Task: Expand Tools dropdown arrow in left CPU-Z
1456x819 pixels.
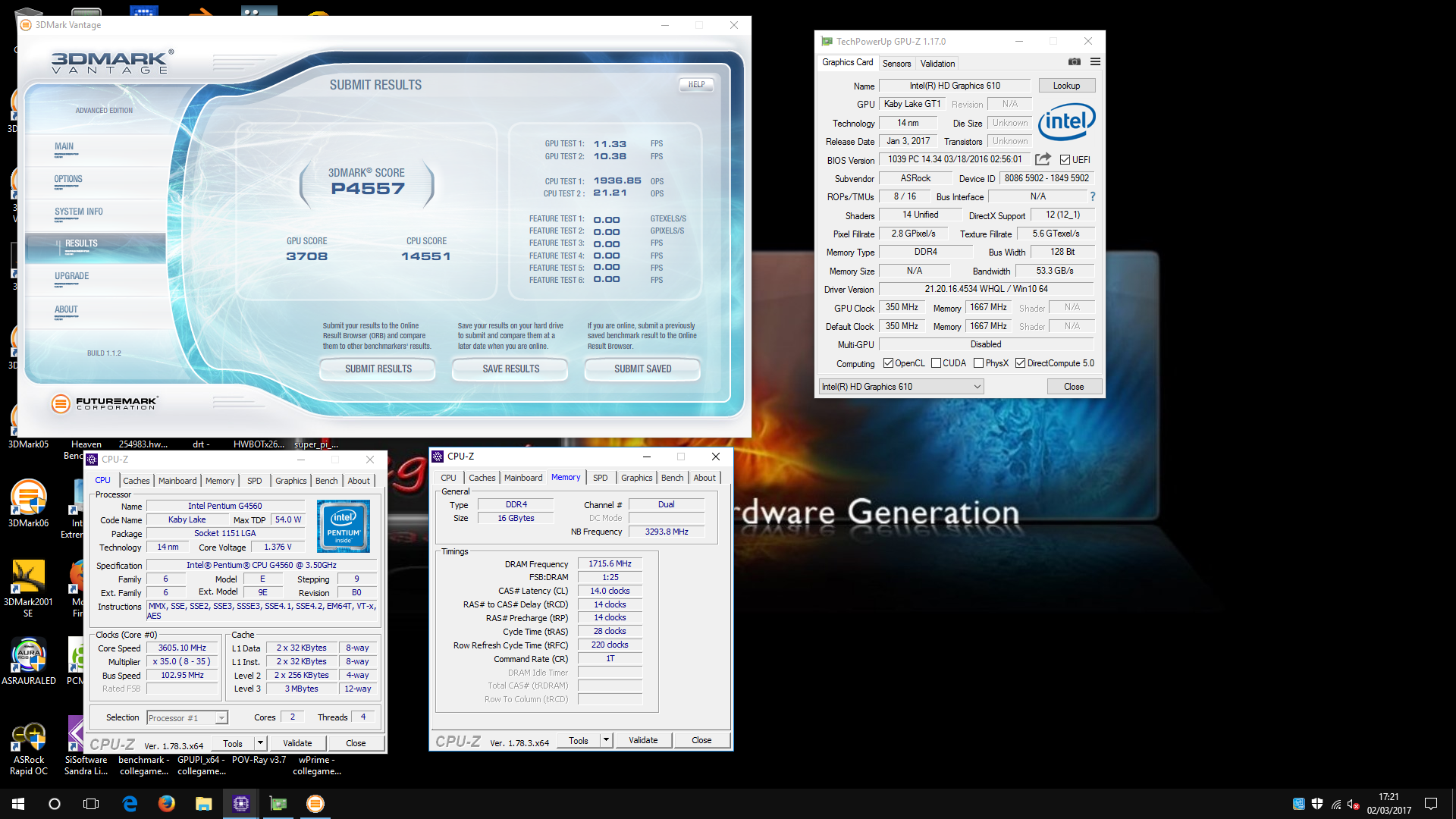Action: coord(260,743)
